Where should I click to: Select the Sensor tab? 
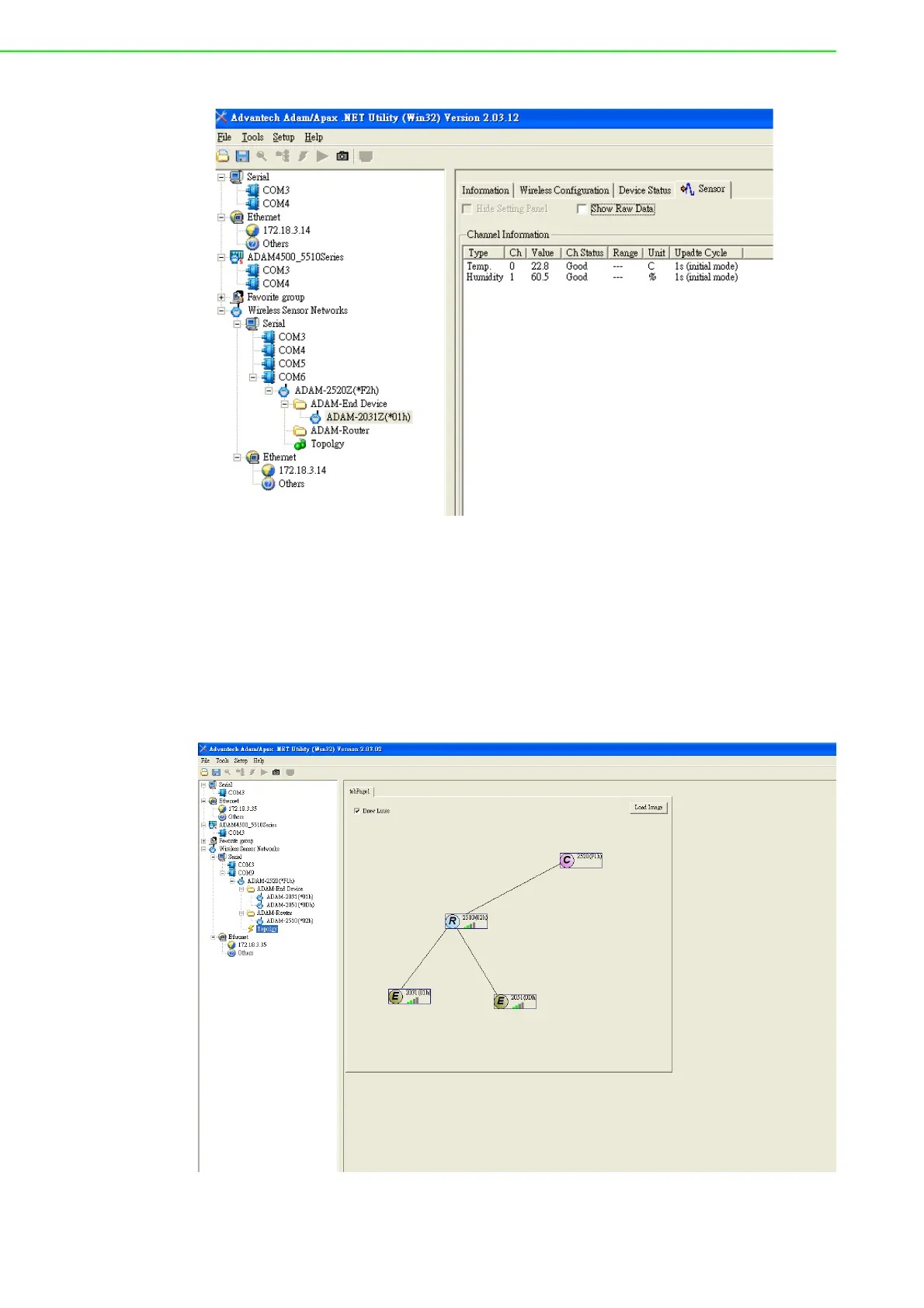[703, 189]
